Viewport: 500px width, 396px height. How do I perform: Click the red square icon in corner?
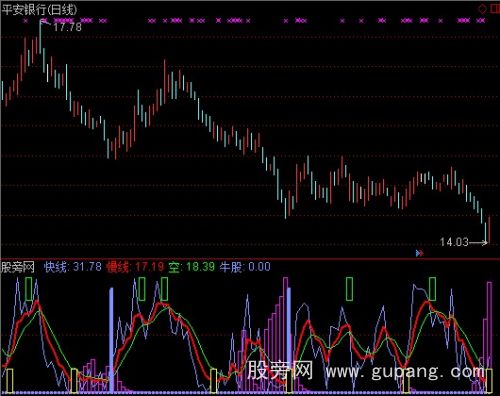point(495,9)
